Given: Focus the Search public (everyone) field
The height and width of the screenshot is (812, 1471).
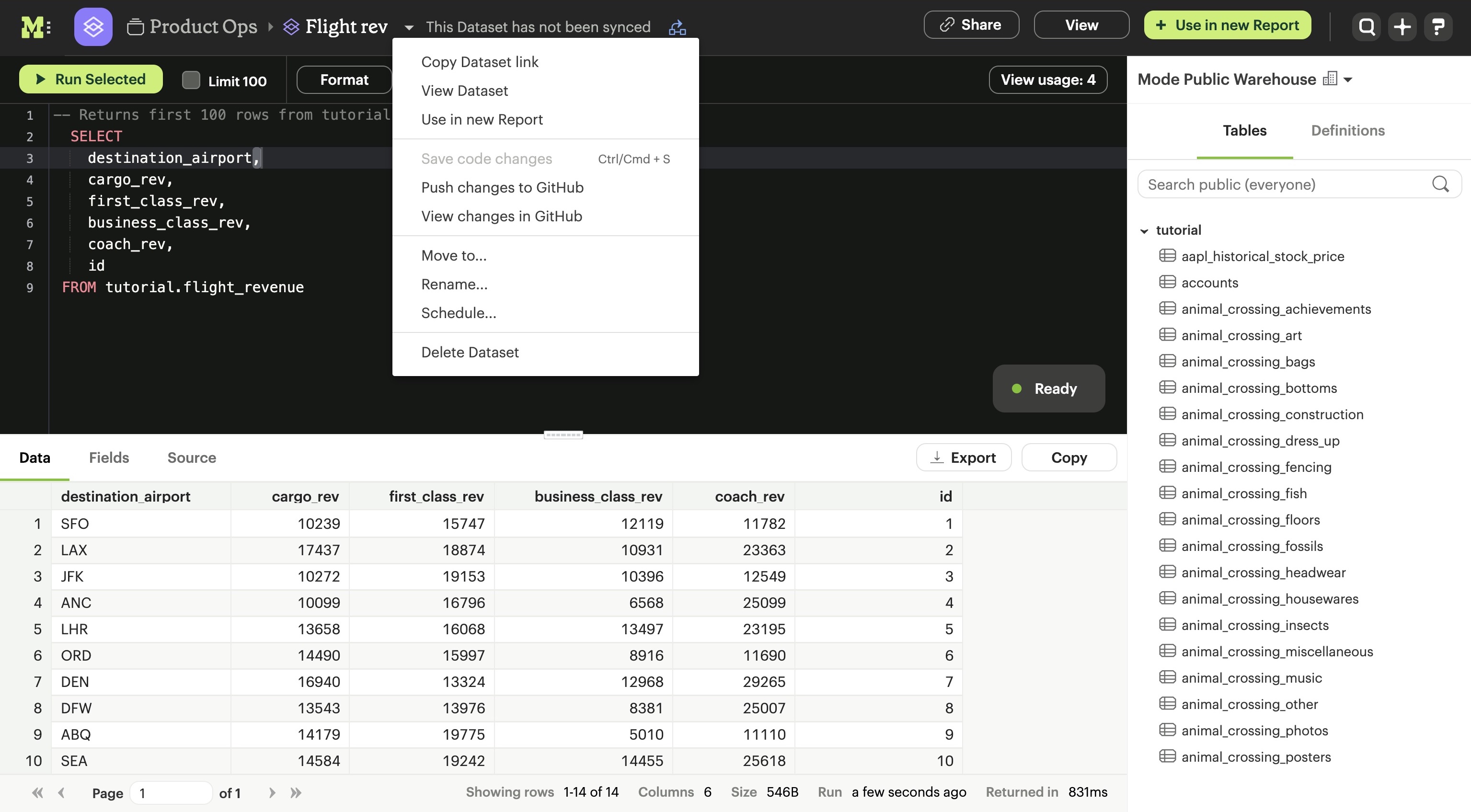Looking at the screenshot, I should coord(1299,184).
